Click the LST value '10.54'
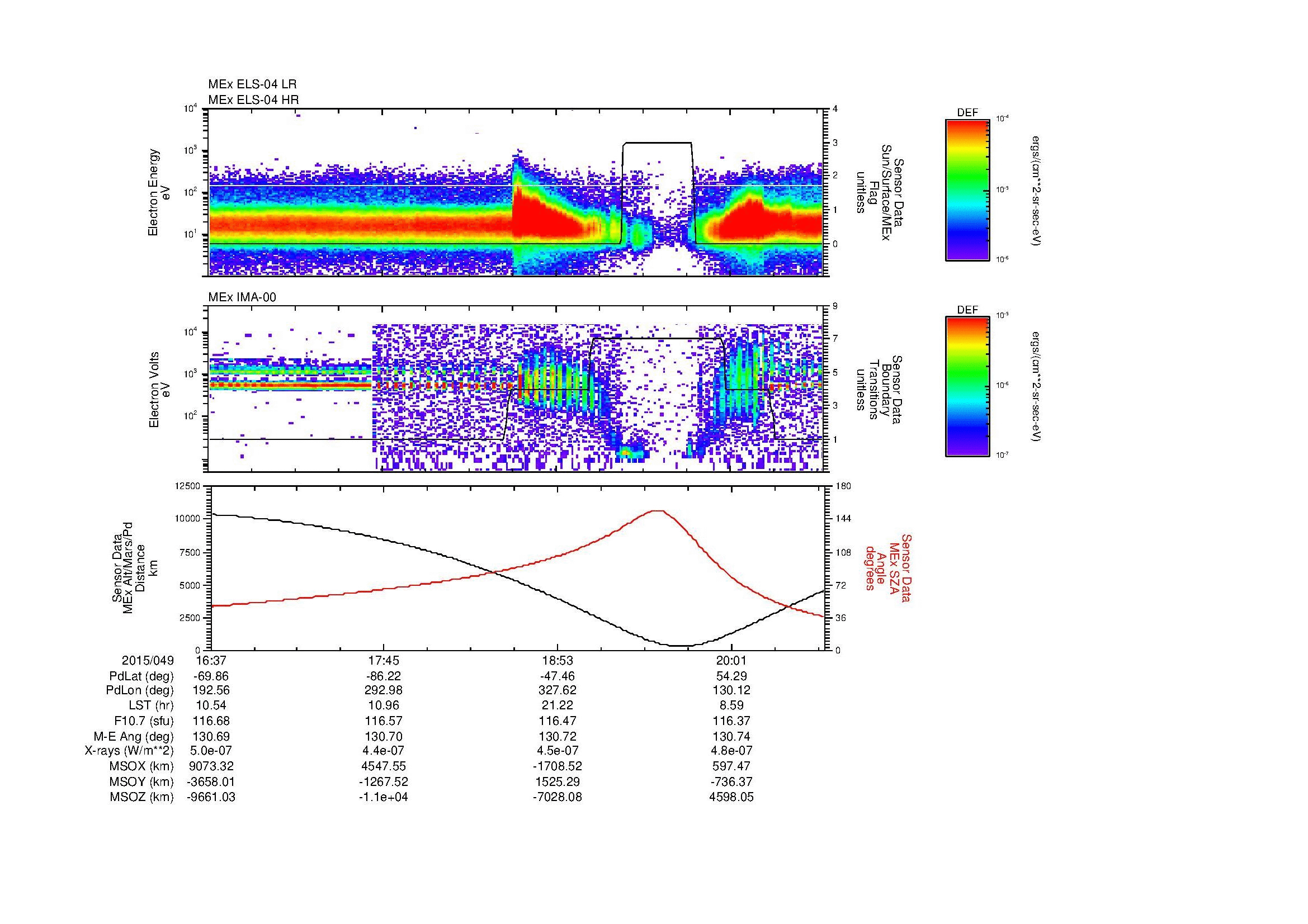 211,705
